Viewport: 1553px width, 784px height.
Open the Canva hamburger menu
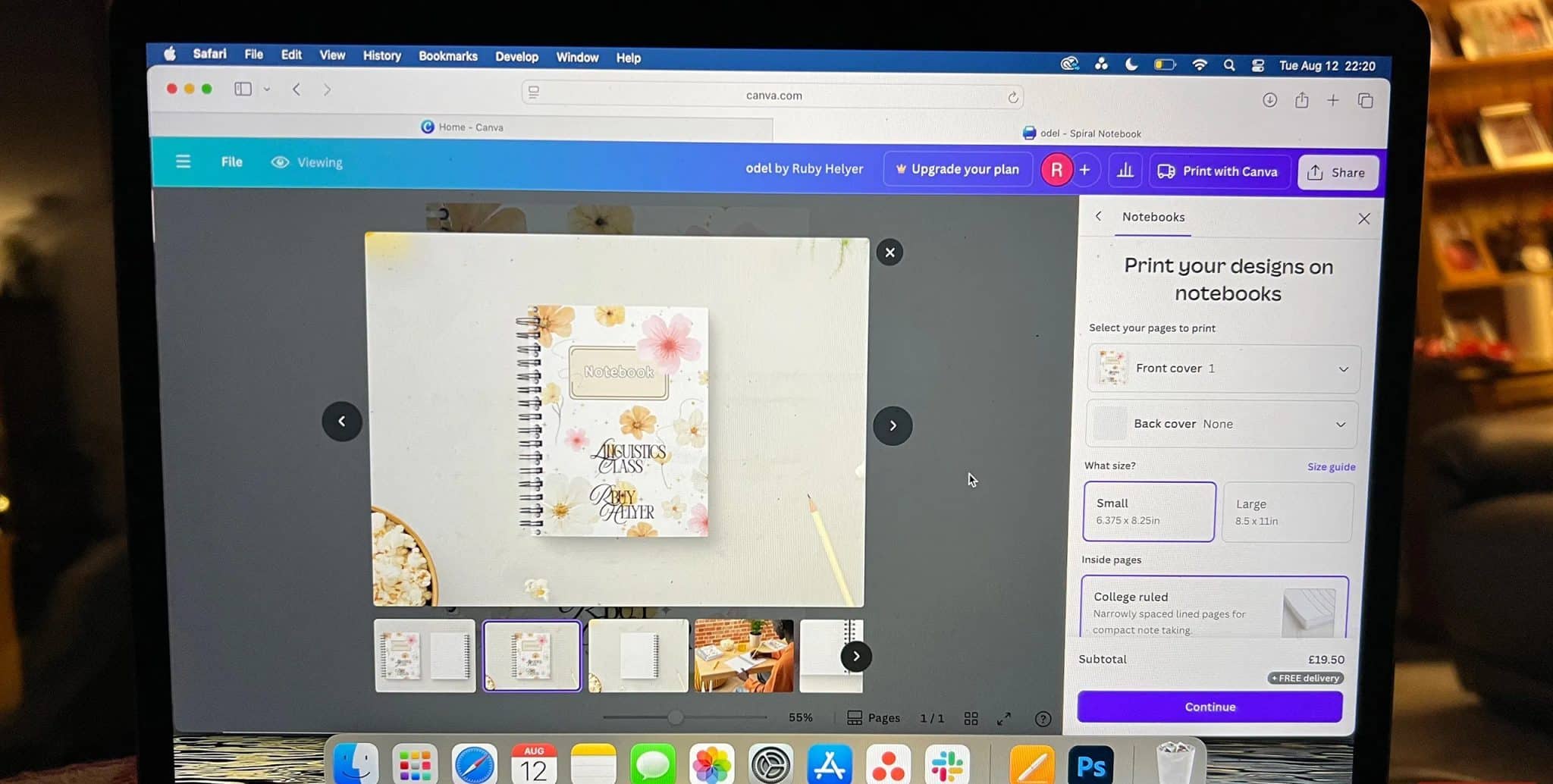pos(183,162)
